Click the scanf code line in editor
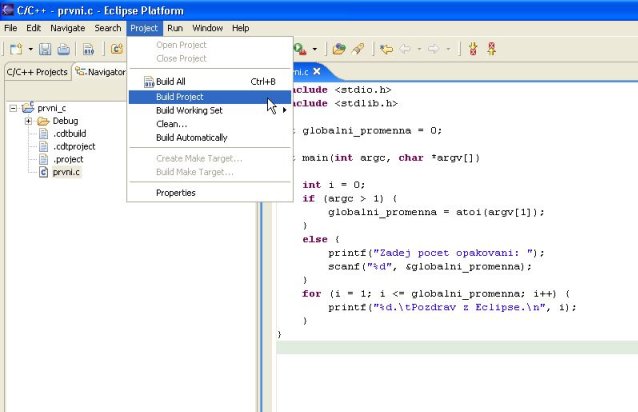This screenshot has width=638, height=412. [x=430, y=266]
